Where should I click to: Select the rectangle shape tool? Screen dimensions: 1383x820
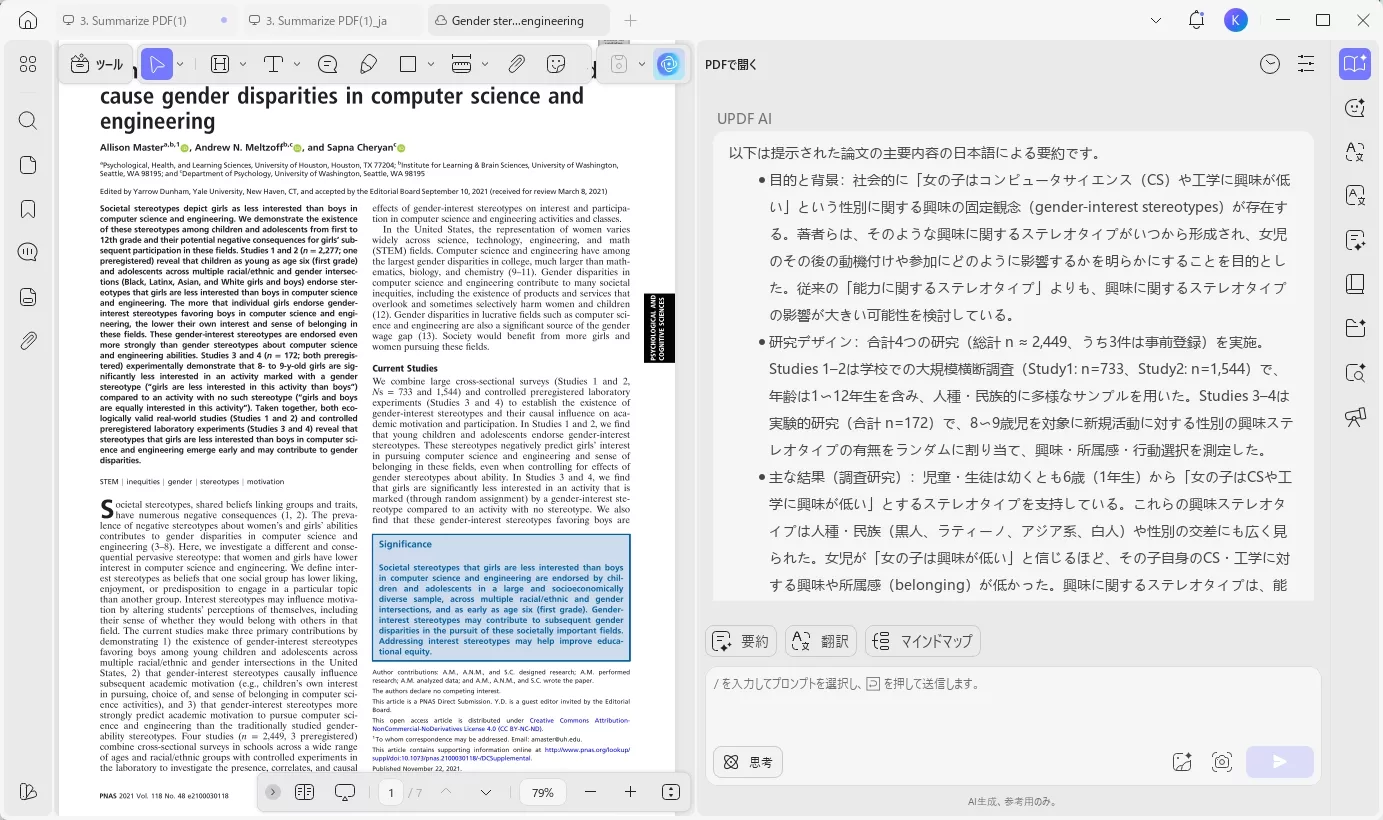(406, 63)
